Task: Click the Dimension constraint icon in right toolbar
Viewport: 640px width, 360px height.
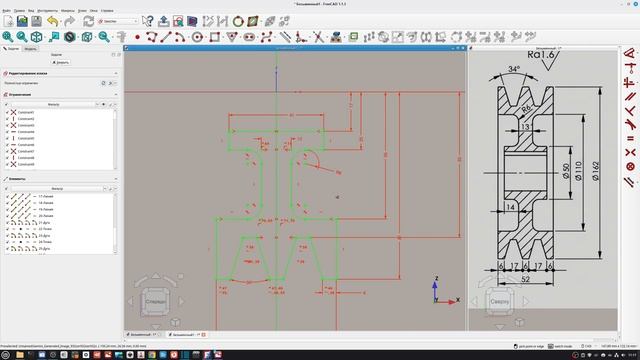Action: pyautogui.click(x=630, y=53)
